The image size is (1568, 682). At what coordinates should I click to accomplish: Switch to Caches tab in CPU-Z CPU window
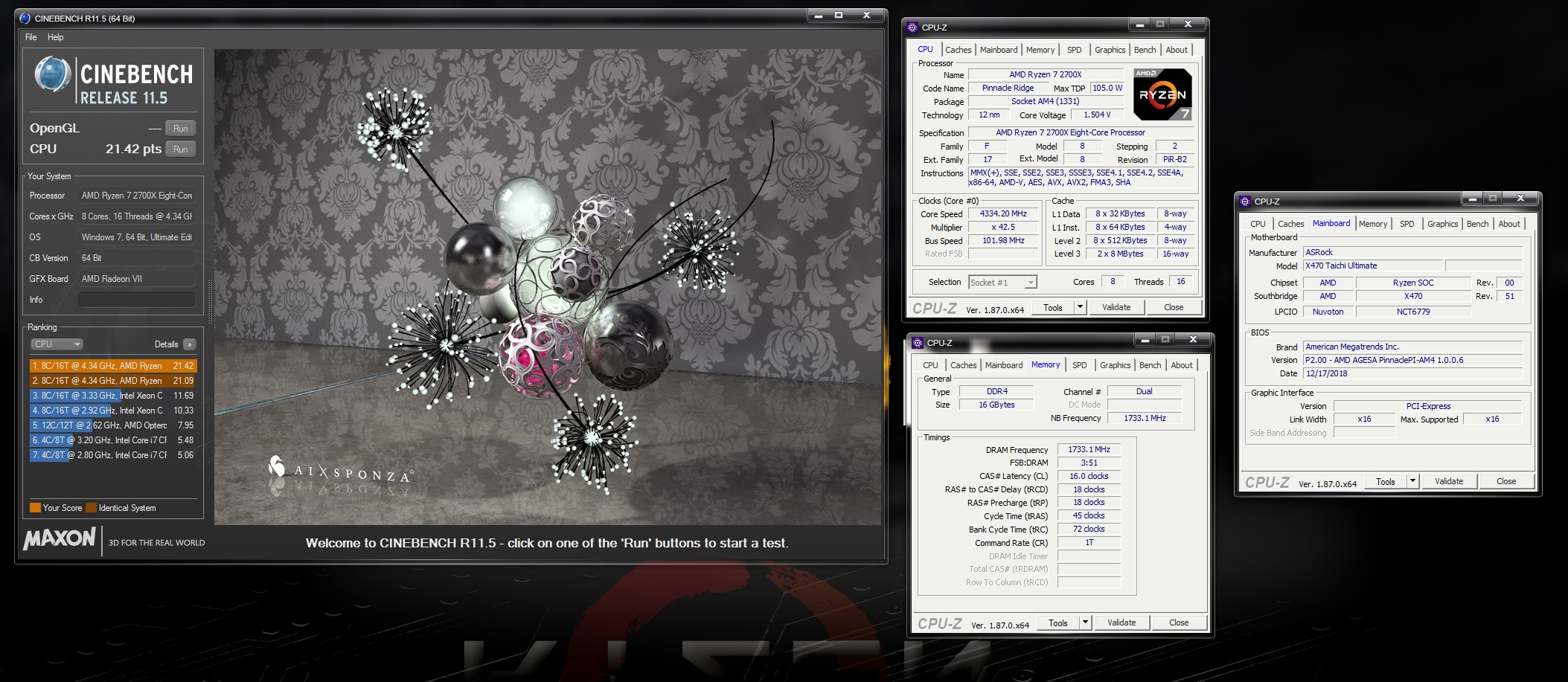pyautogui.click(x=958, y=50)
